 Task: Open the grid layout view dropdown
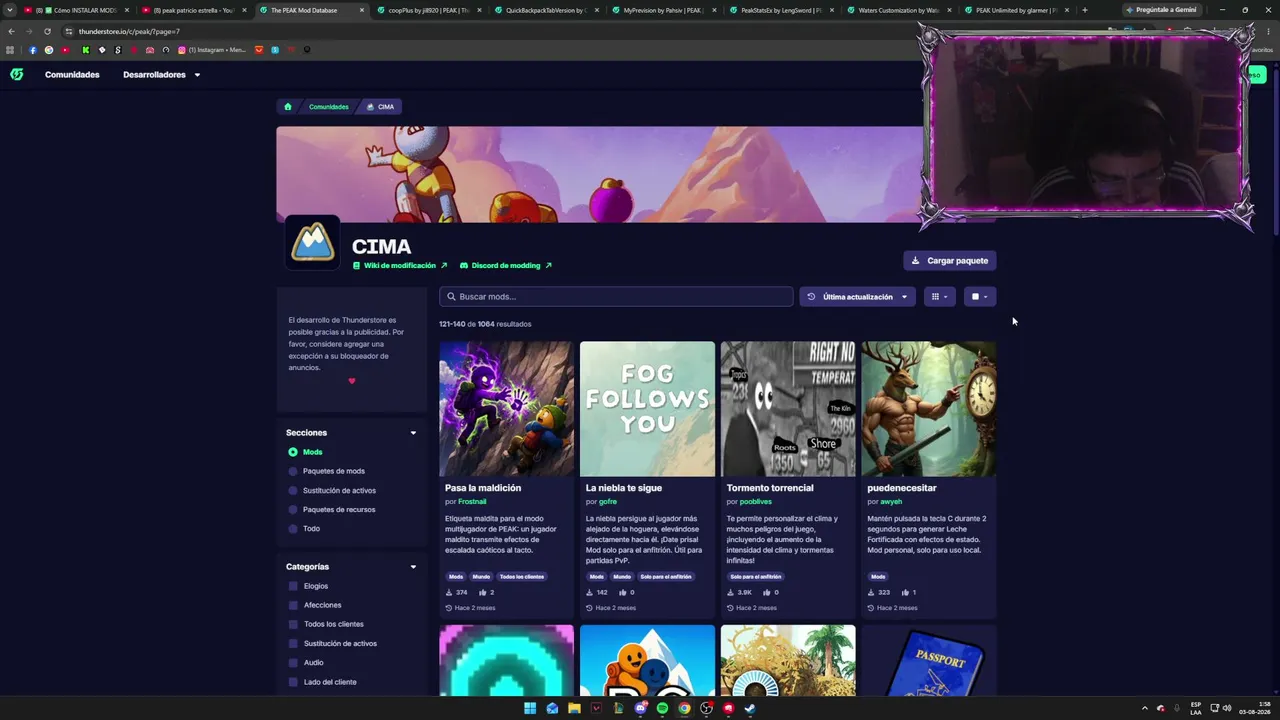[939, 297]
